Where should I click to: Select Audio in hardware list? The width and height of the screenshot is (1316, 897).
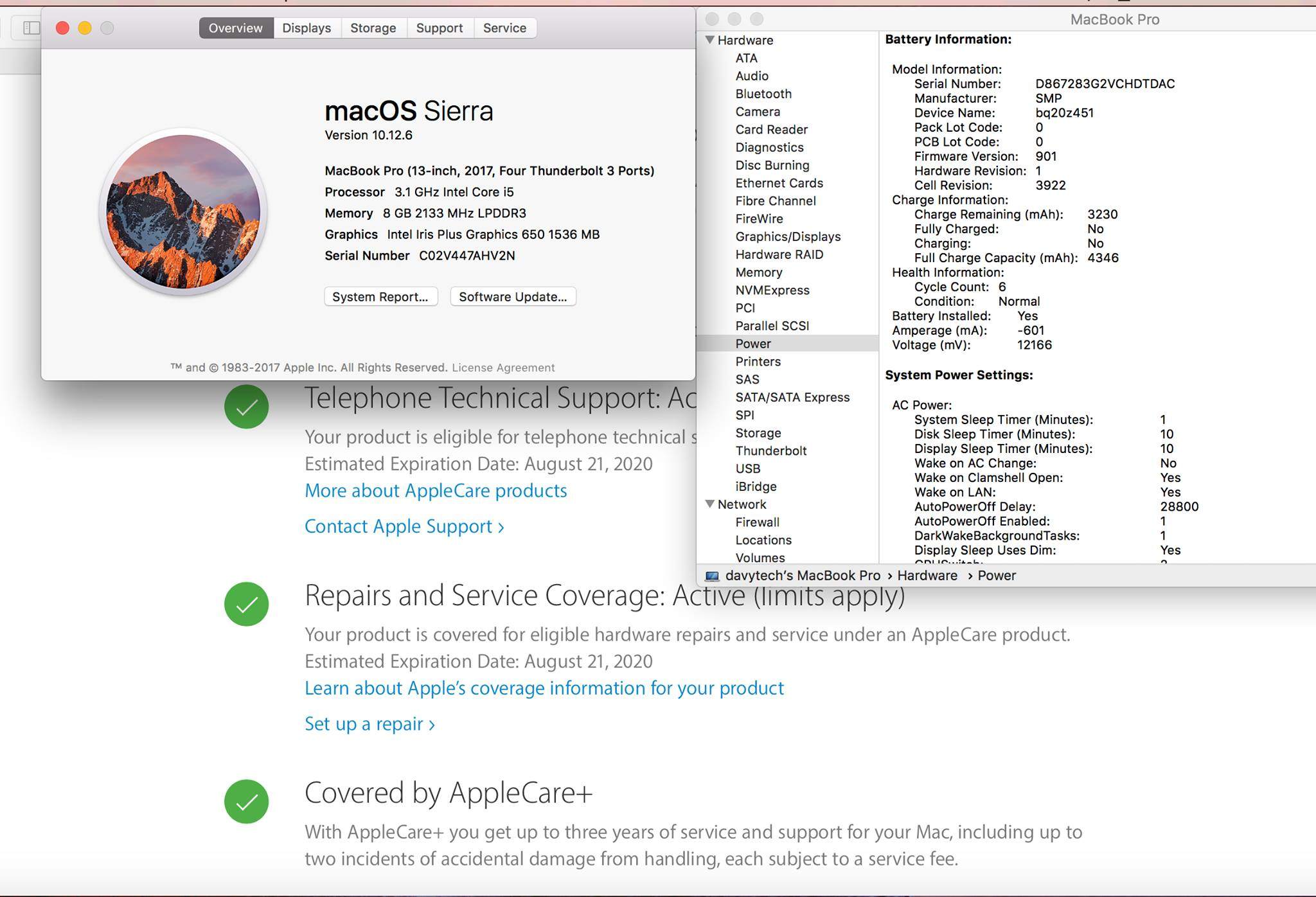(752, 76)
